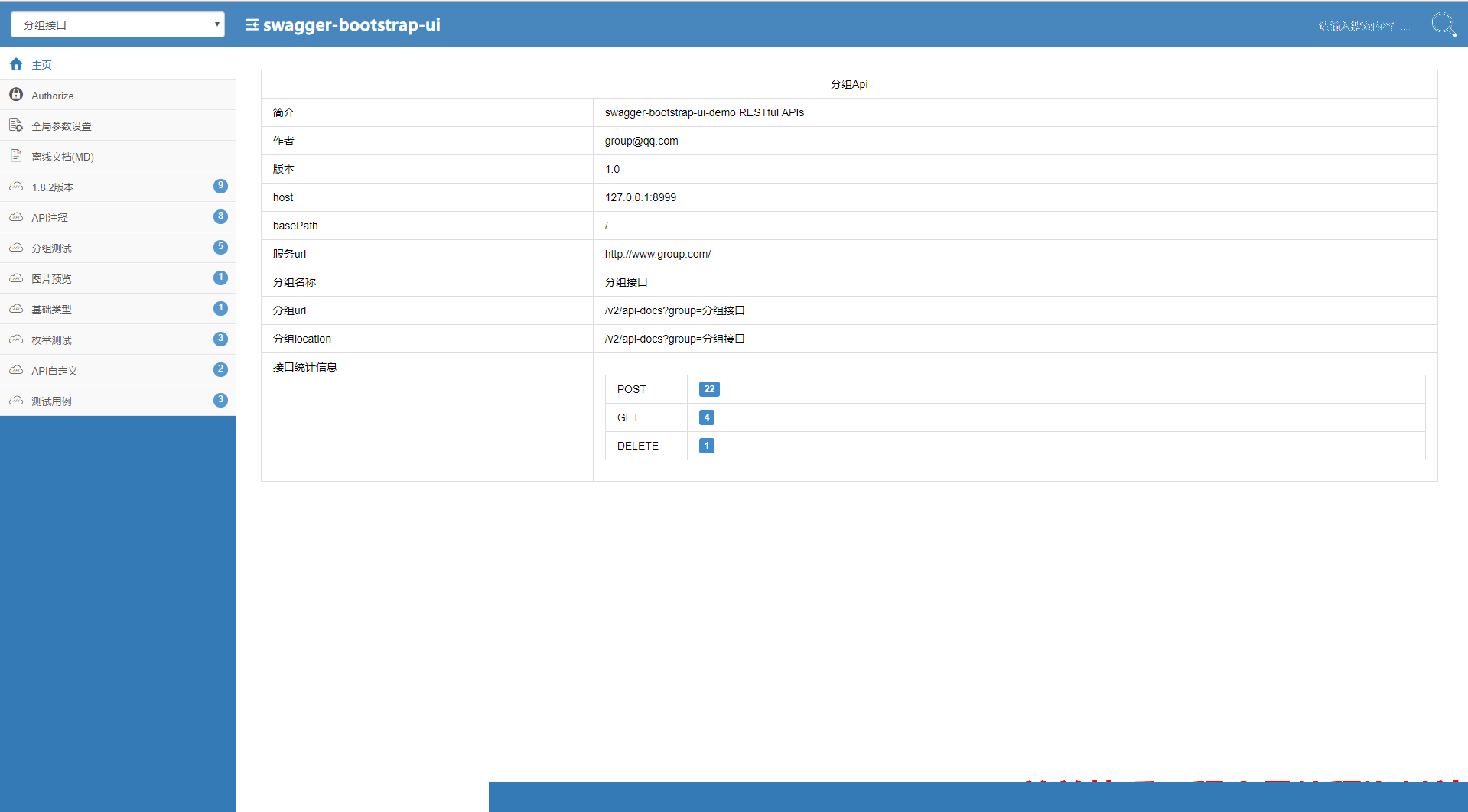Image resolution: width=1468 pixels, height=812 pixels.
Task: Click cloud icon beside API注释
Action: (x=16, y=216)
